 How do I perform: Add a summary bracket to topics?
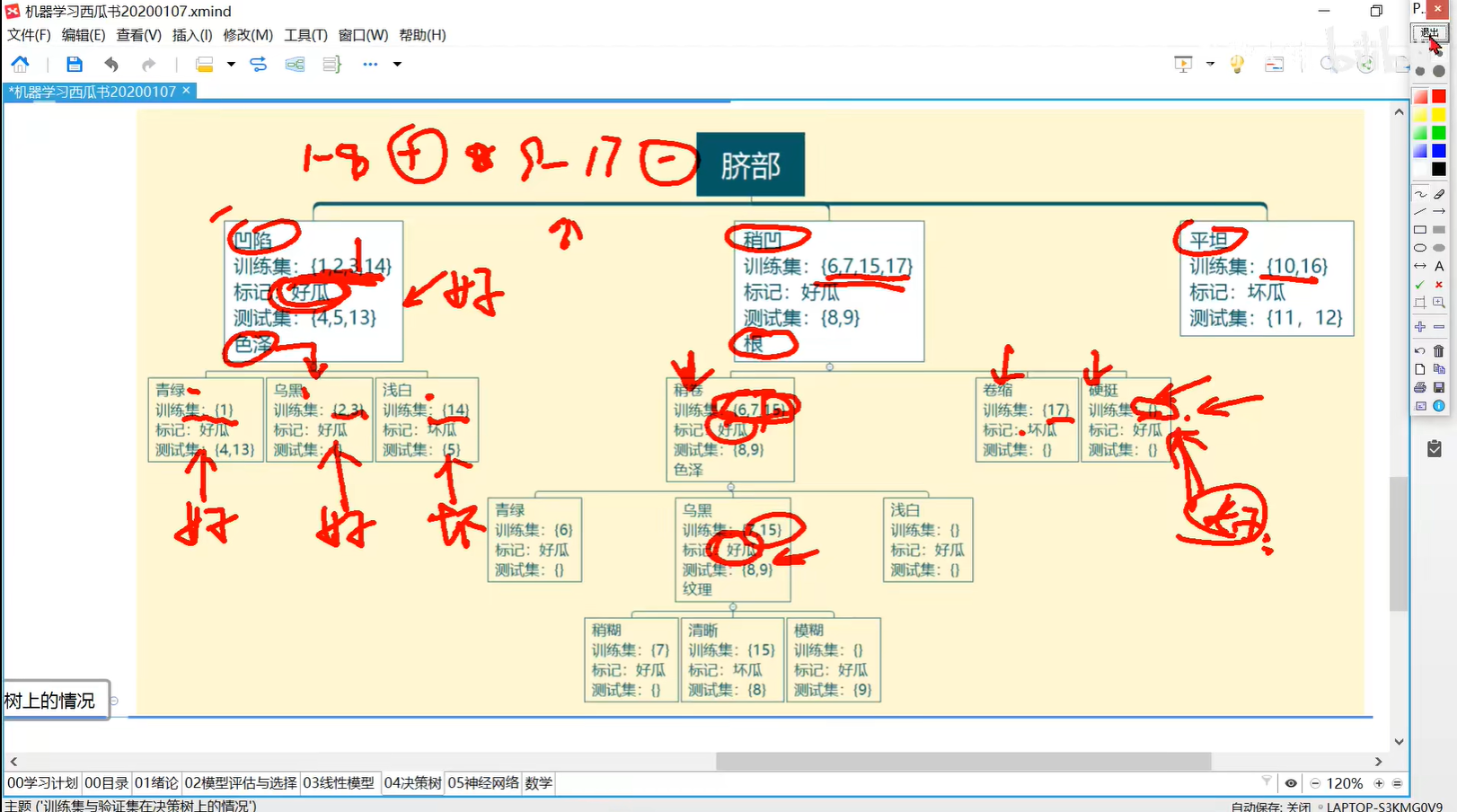331,64
